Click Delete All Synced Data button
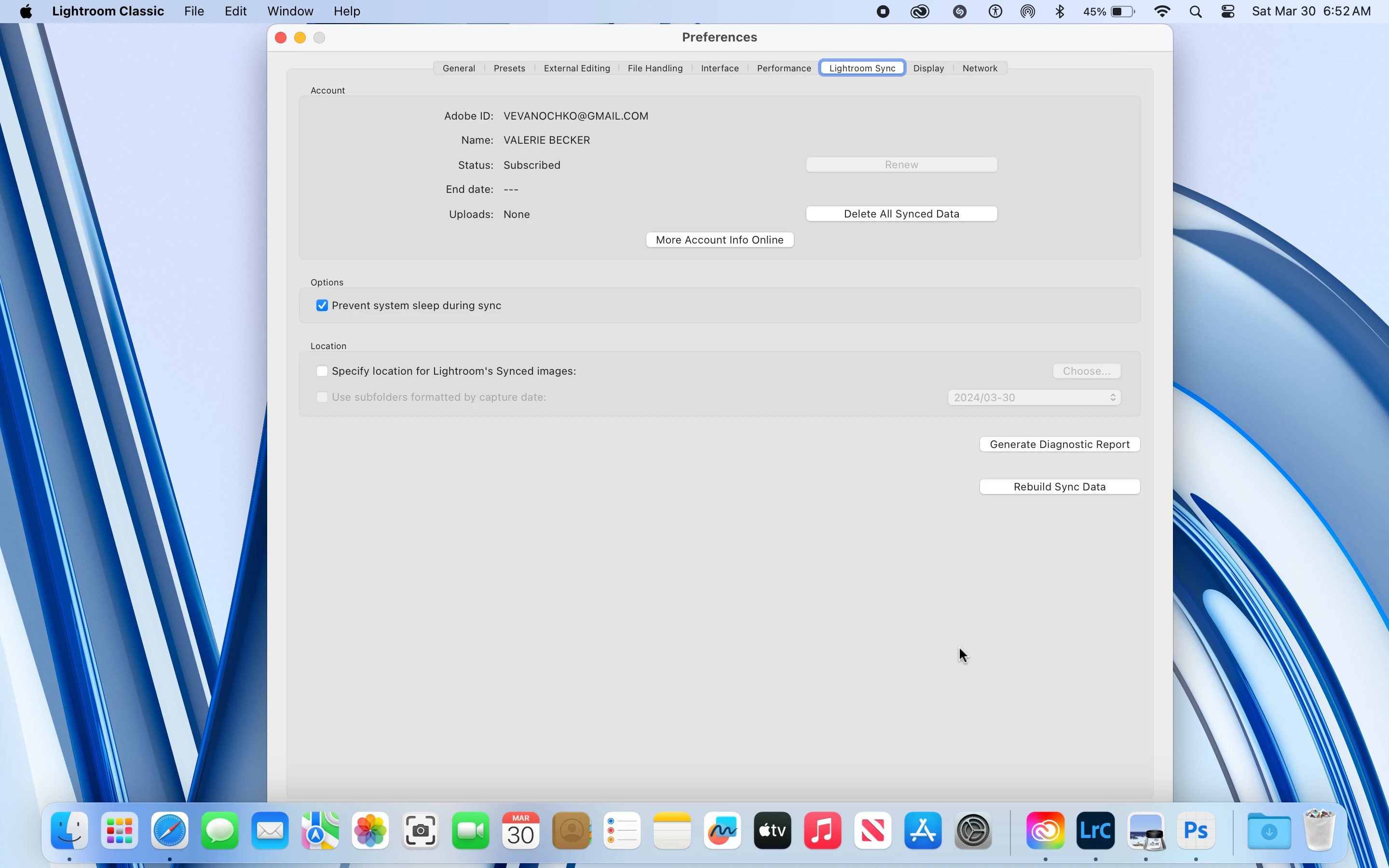The image size is (1389, 868). (901, 214)
